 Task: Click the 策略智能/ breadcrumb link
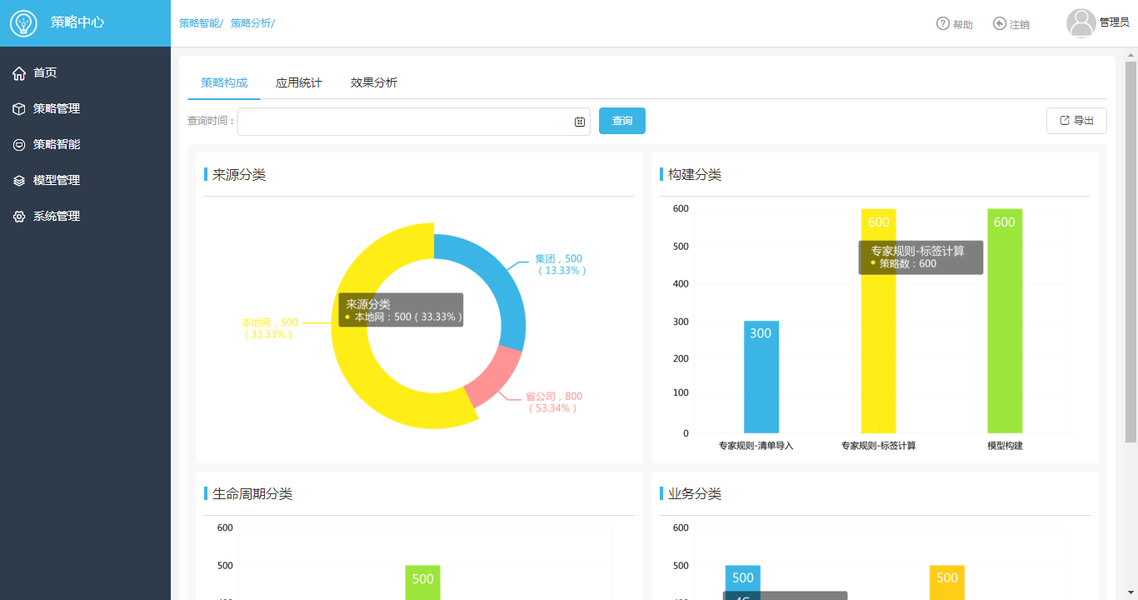(201, 23)
